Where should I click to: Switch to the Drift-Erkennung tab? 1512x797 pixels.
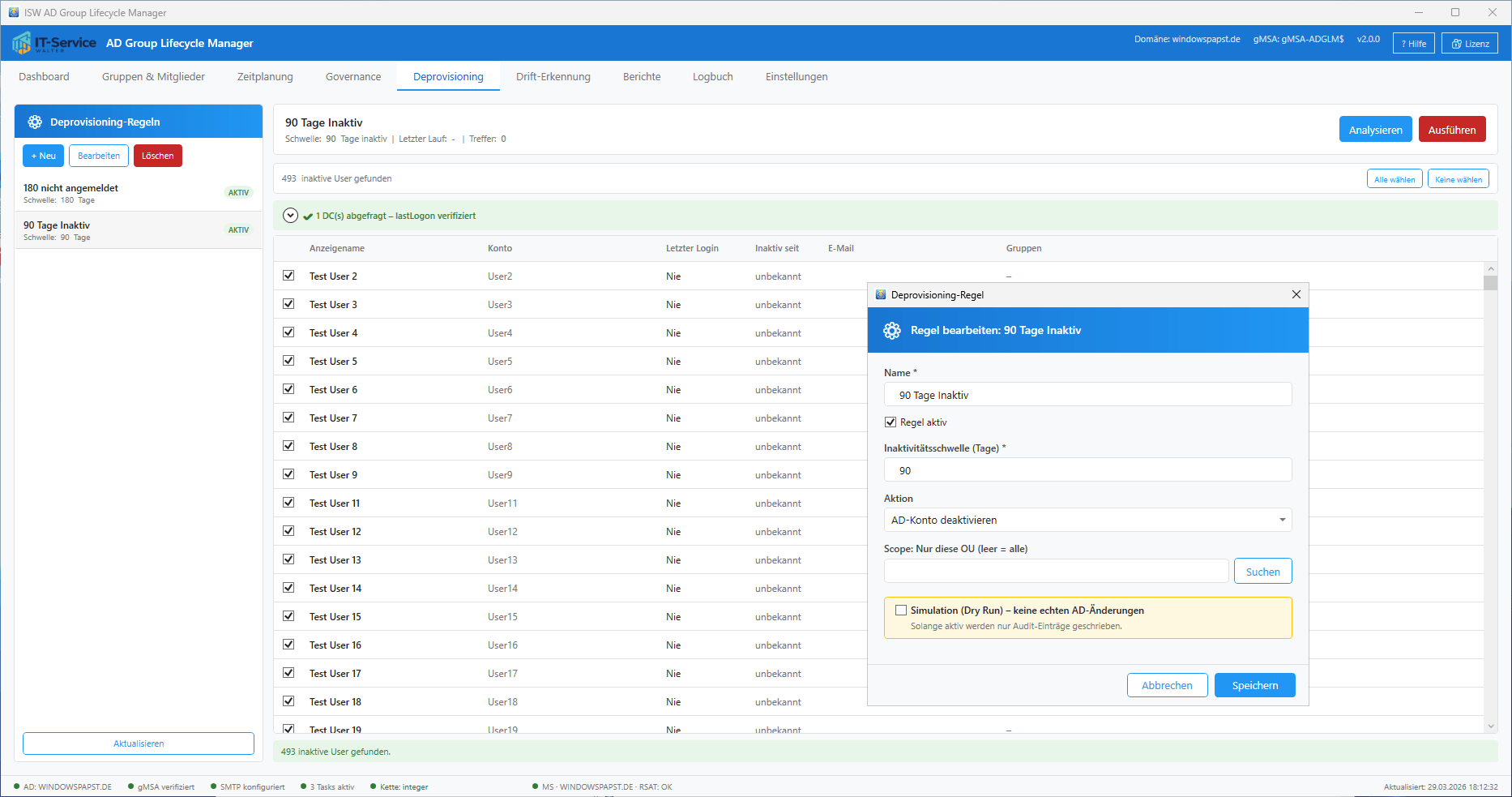553,77
